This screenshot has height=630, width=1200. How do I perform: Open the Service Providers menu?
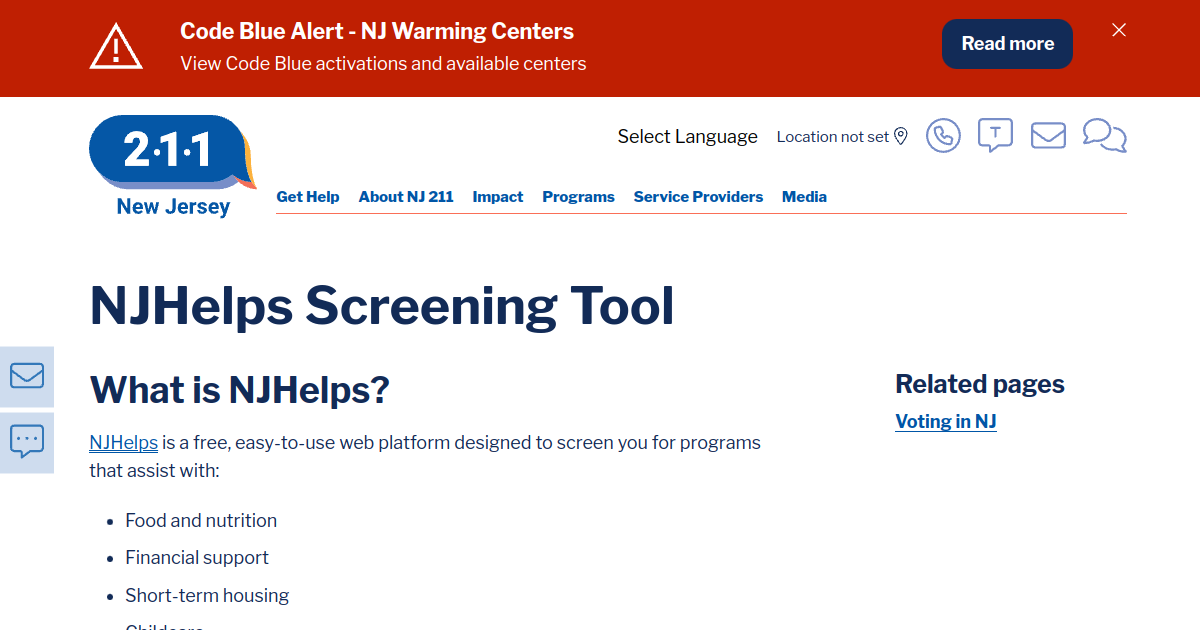click(x=698, y=197)
